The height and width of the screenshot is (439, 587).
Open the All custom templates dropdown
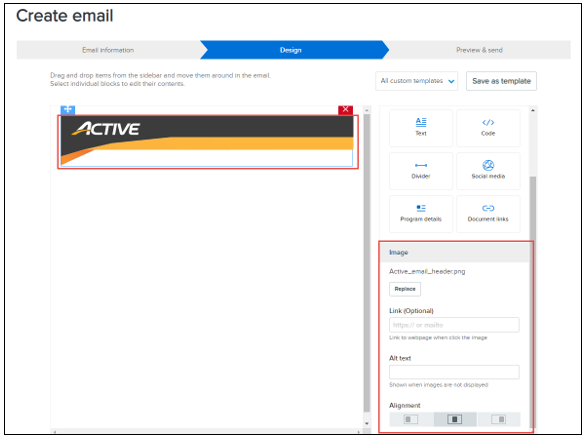tap(417, 81)
